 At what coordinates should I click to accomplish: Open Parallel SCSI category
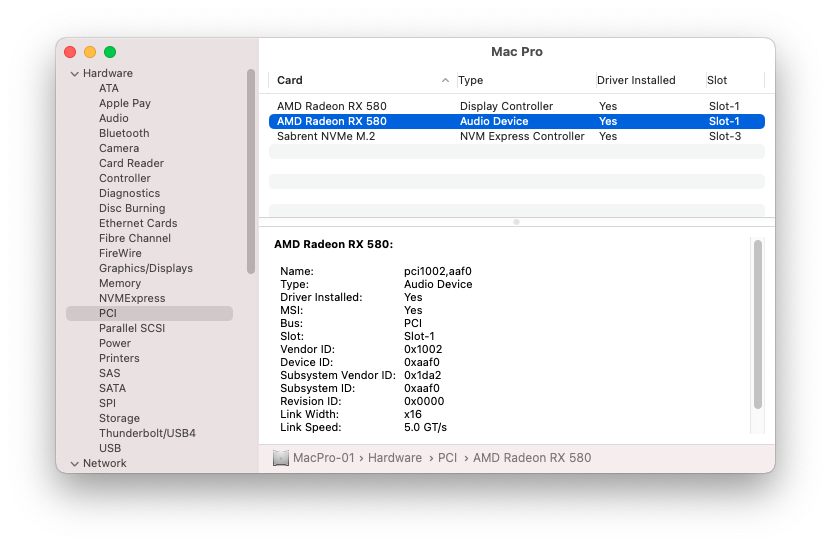(x=132, y=329)
